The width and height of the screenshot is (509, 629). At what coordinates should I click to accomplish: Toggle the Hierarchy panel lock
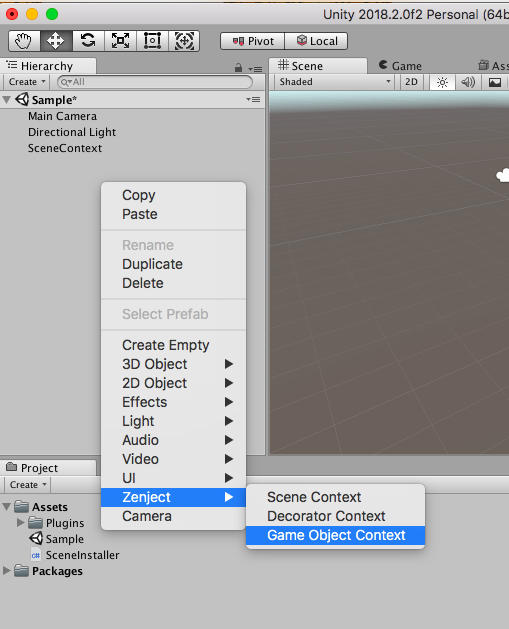point(238,68)
